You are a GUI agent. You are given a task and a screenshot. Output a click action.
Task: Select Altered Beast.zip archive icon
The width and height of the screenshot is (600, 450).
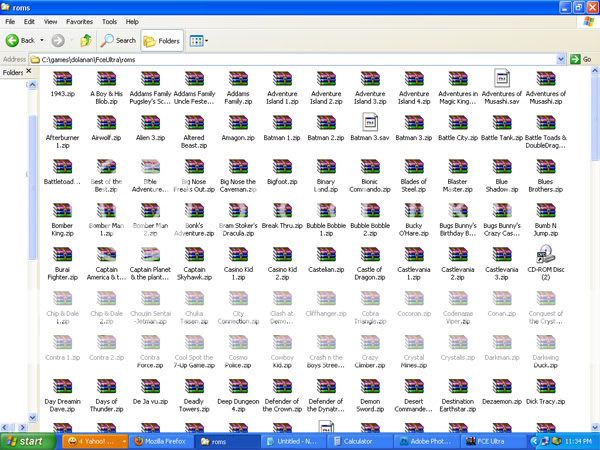pos(194,123)
